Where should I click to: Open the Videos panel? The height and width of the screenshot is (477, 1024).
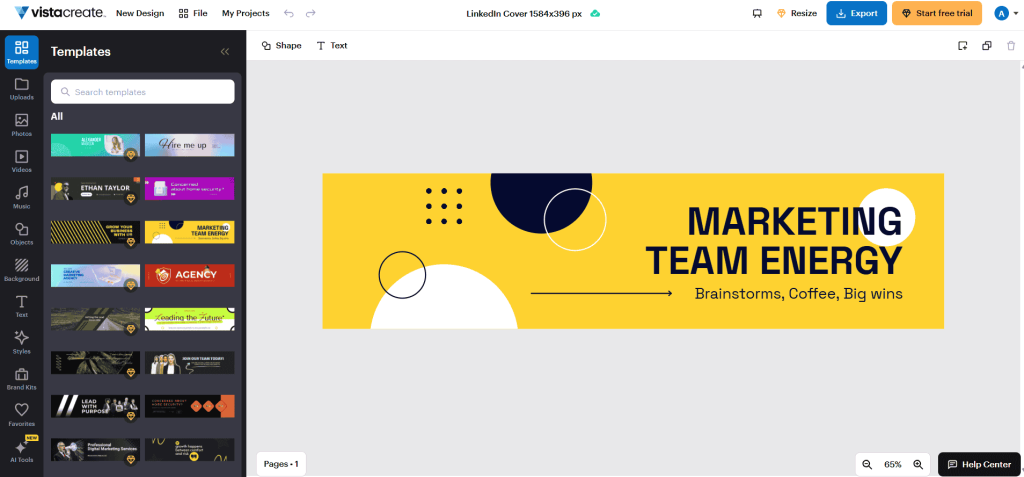pos(22,161)
